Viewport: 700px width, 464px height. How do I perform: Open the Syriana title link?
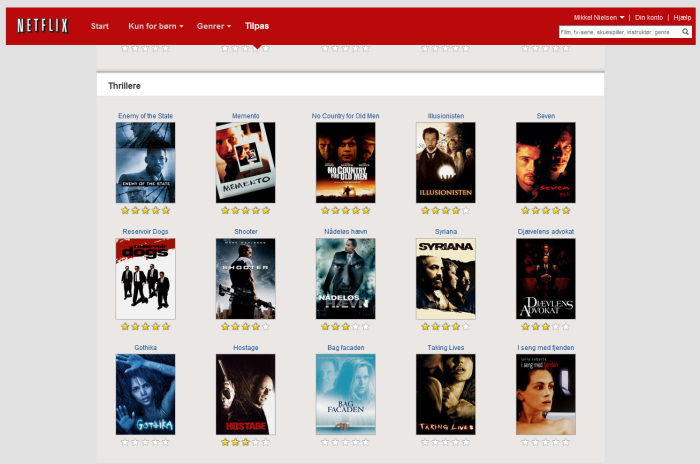click(446, 231)
